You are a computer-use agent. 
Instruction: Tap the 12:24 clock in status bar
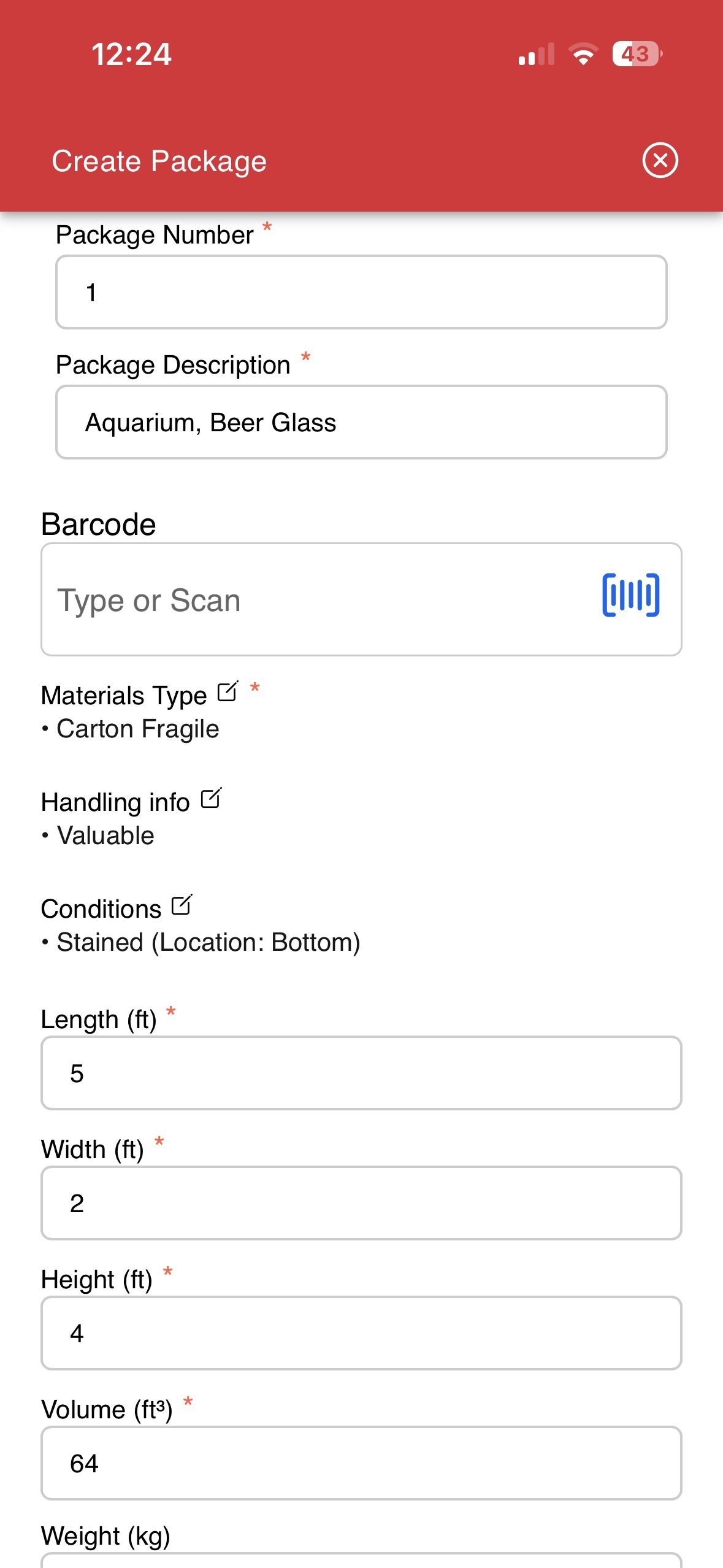131,54
